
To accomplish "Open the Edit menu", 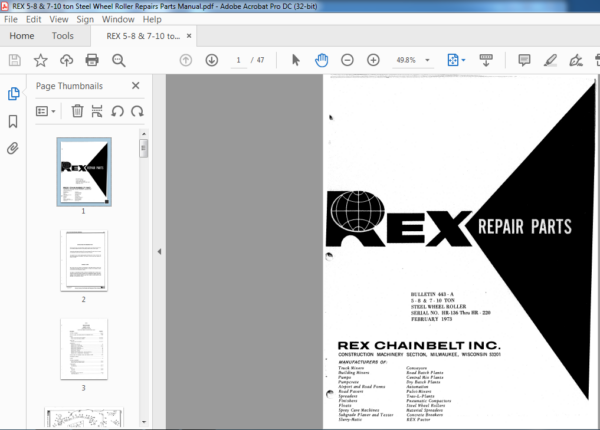I will tap(34, 19).
